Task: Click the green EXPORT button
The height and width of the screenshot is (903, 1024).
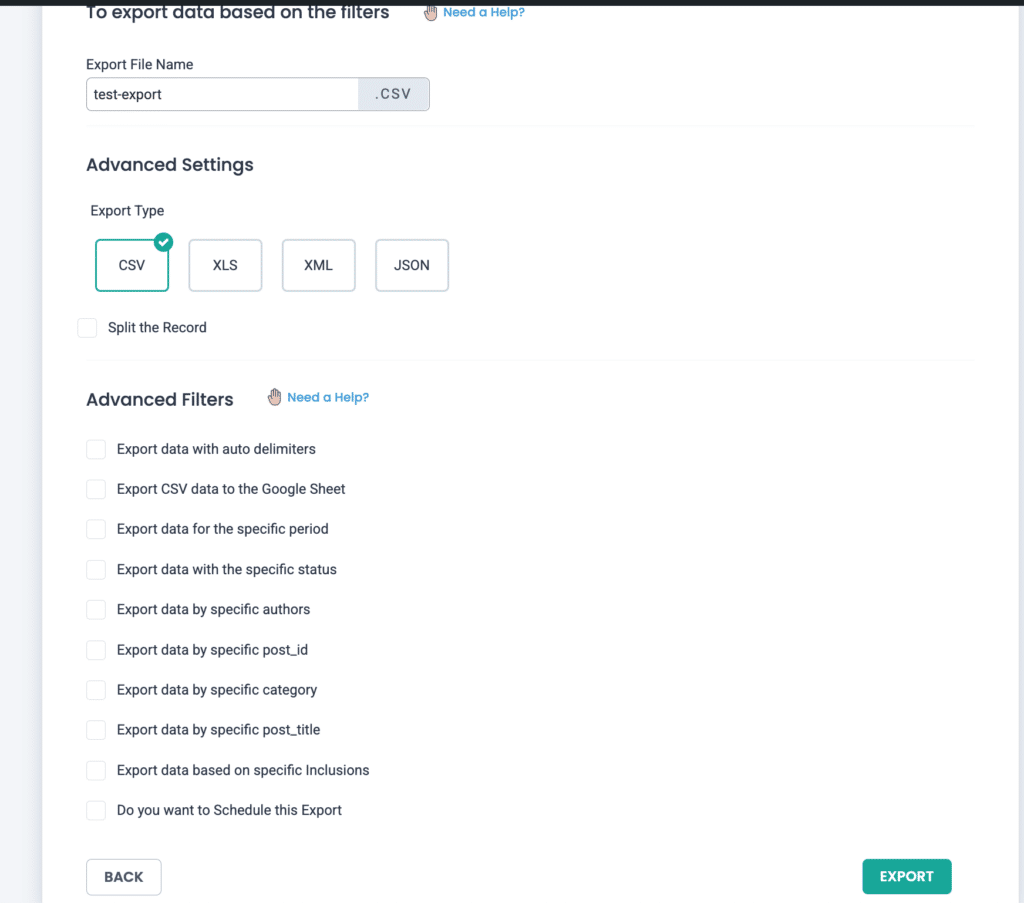Action: (x=906, y=876)
